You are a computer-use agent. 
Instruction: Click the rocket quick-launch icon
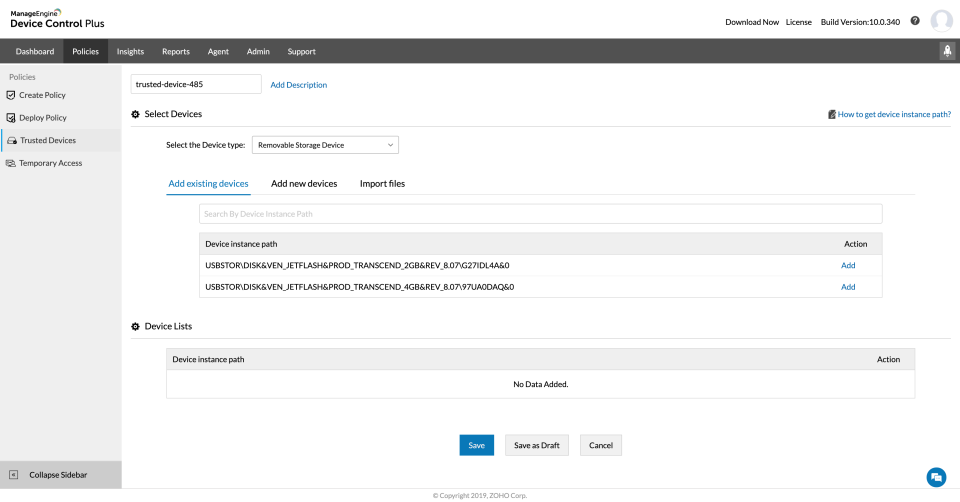(947, 51)
